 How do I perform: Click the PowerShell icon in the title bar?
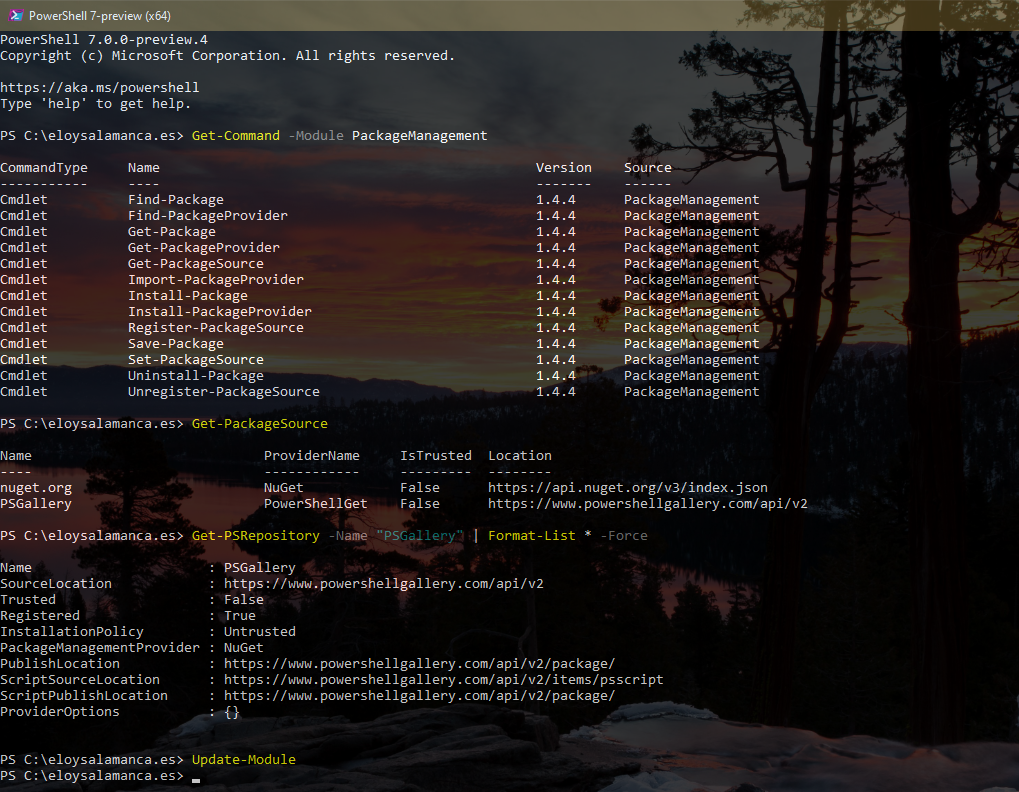click(x=14, y=15)
